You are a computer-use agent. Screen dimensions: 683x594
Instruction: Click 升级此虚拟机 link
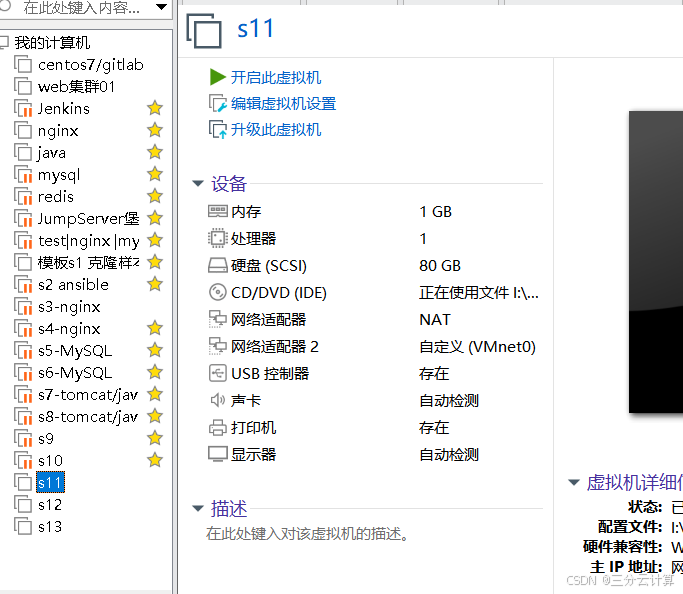pos(276,130)
